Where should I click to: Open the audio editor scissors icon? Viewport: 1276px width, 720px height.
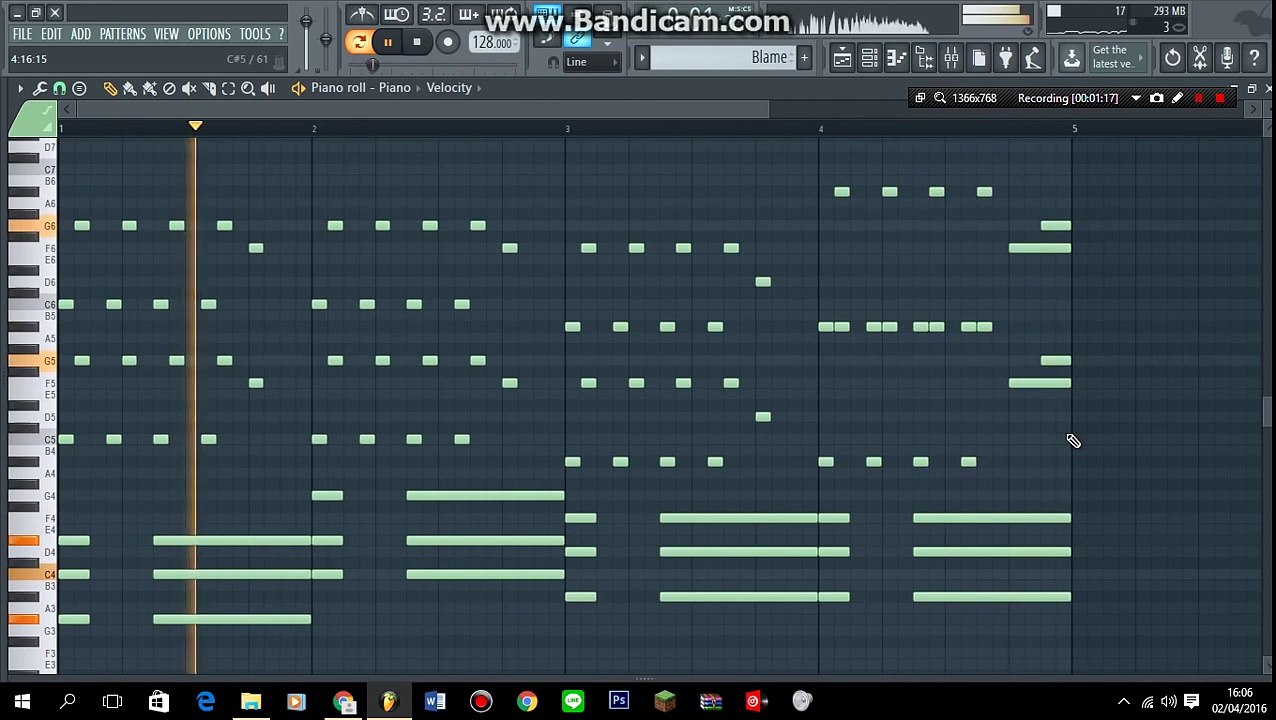[1200, 59]
